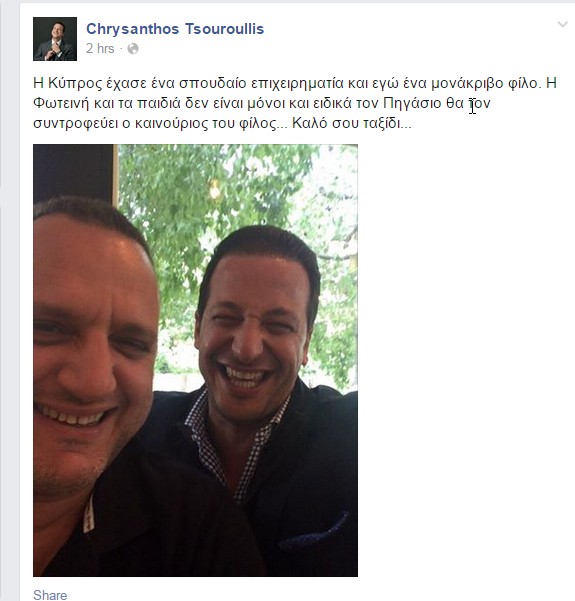Select the Greek post text paragraph

(294, 103)
